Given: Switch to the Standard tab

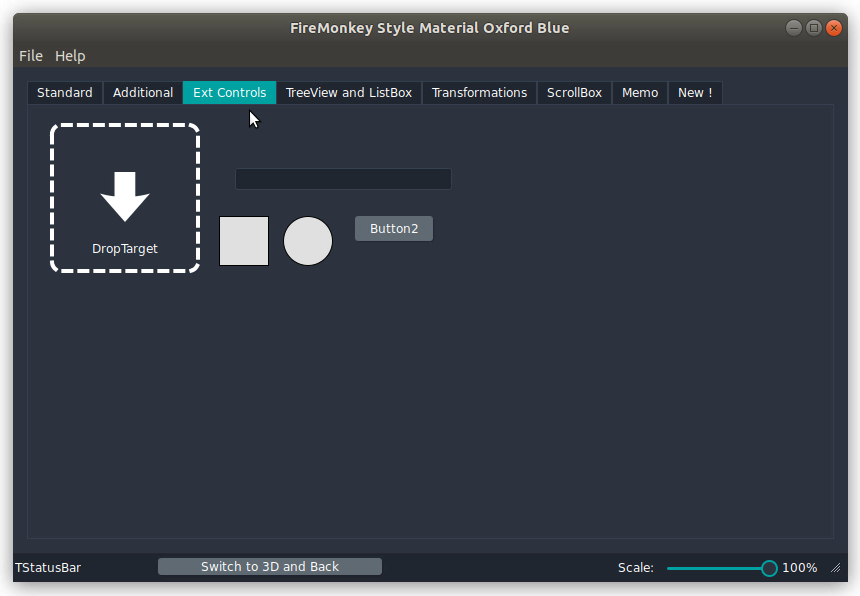Looking at the screenshot, I should (x=65, y=93).
